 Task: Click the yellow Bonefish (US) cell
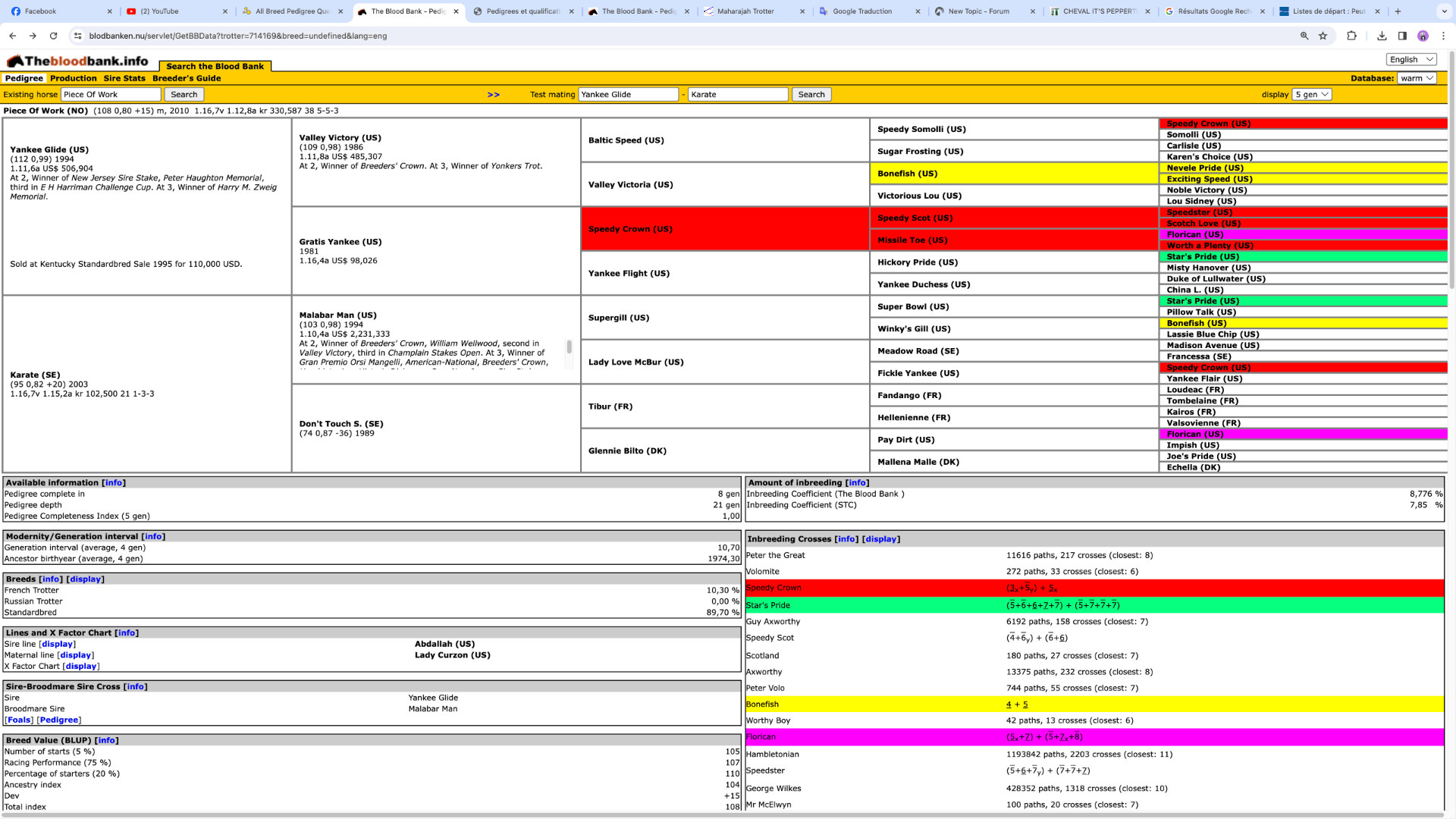(x=1014, y=174)
